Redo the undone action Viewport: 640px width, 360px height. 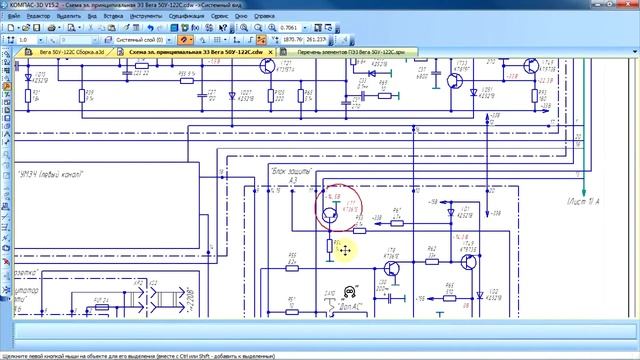click(x=160, y=28)
